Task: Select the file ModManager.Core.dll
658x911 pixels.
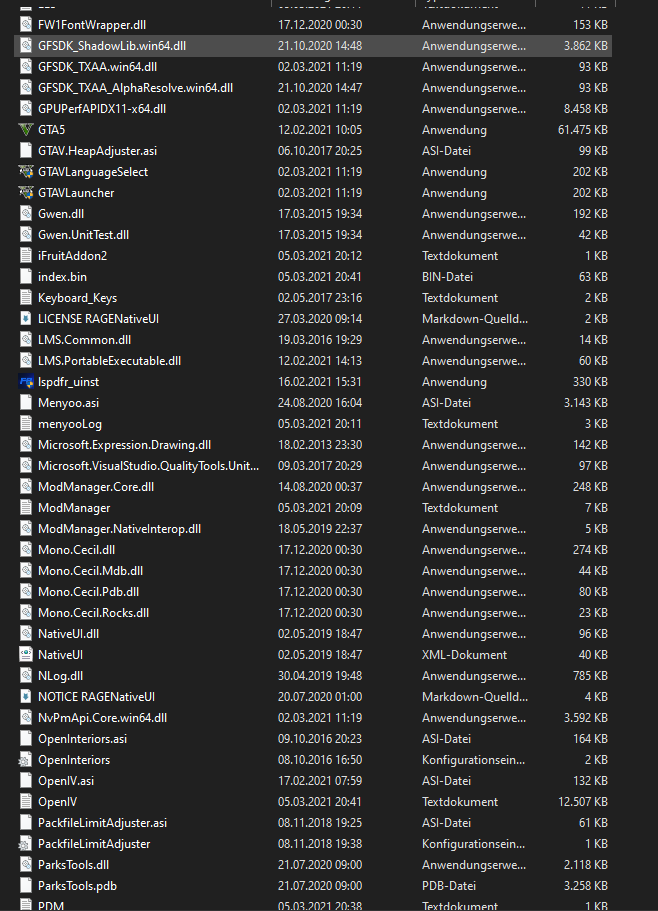Action: click(x=96, y=487)
